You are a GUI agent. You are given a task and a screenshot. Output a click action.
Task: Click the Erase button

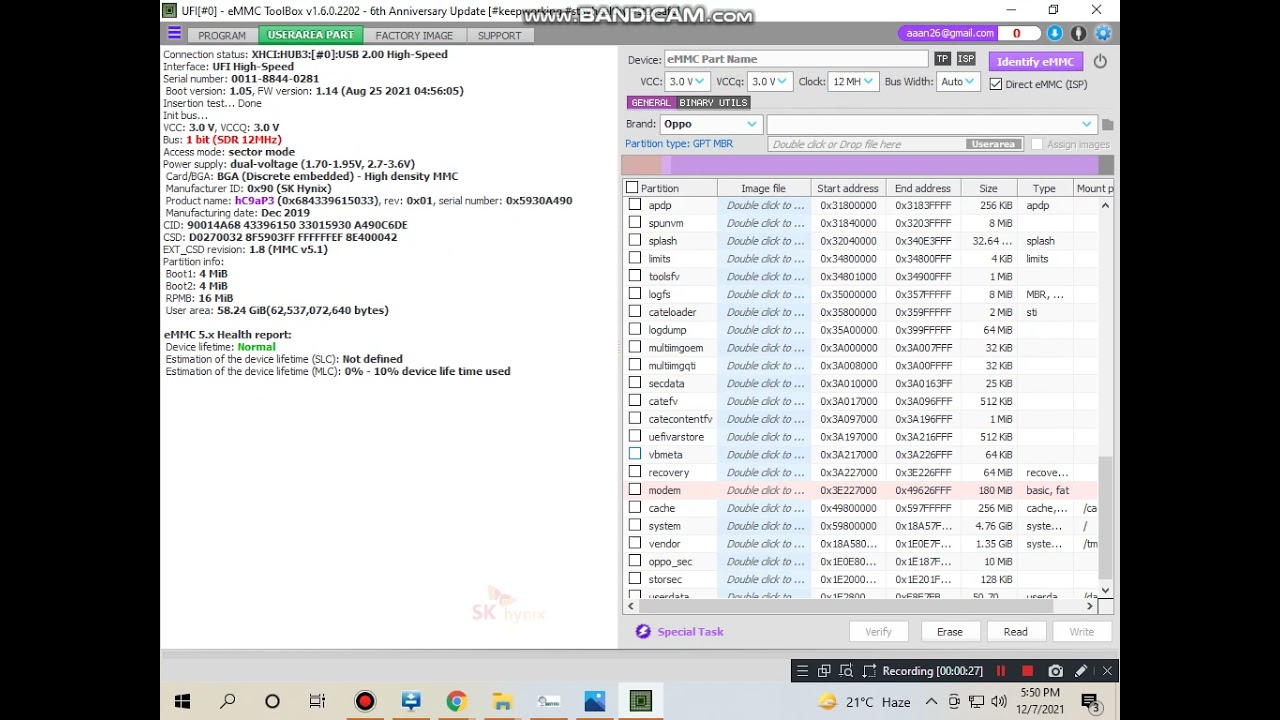click(949, 632)
